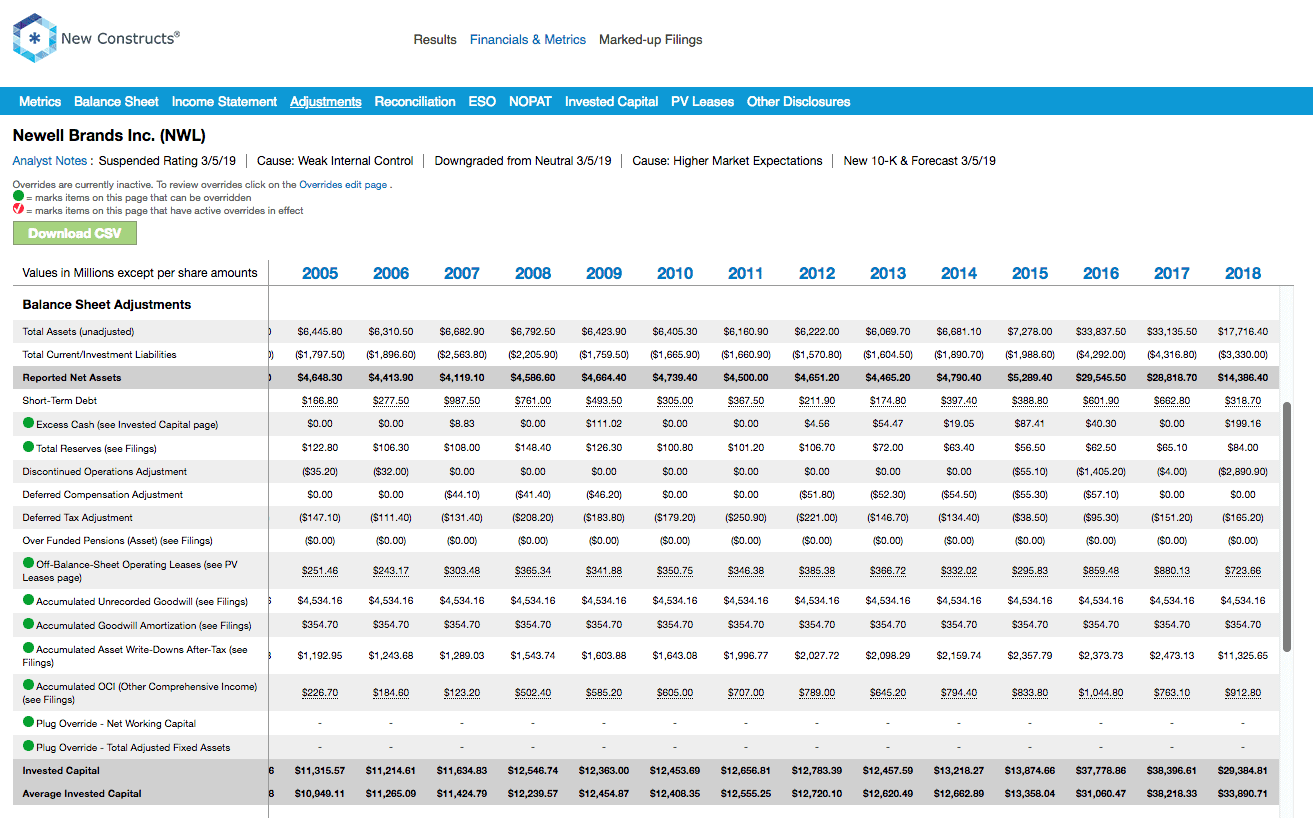Click 2018 Invested Capital value $29,384.81
Viewport: 1313px width, 818px height.
pos(1243,771)
